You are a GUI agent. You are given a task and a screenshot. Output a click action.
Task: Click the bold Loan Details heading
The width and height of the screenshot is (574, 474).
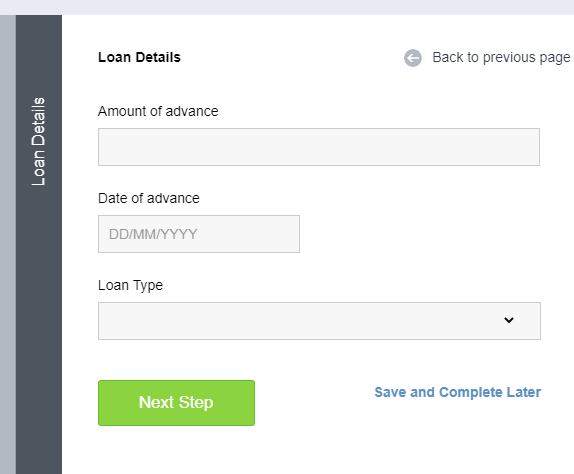pos(139,57)
